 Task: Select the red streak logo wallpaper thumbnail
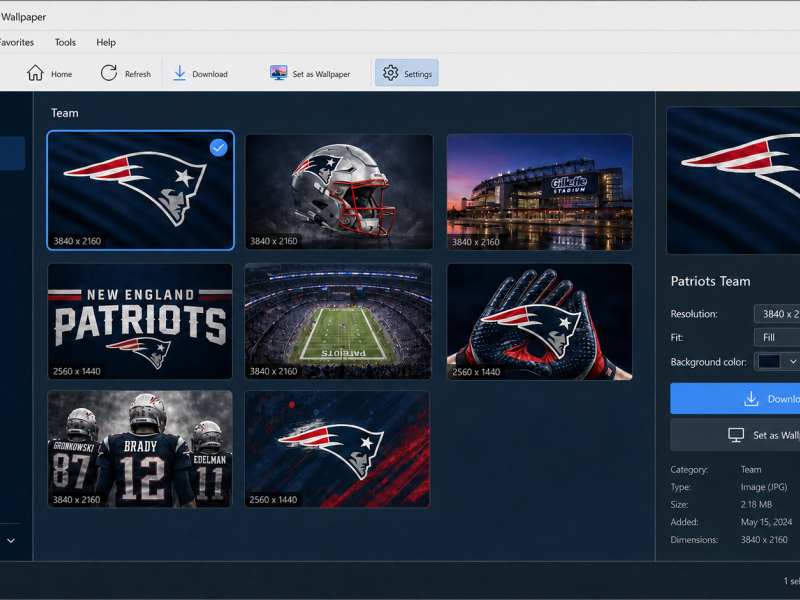337,449
